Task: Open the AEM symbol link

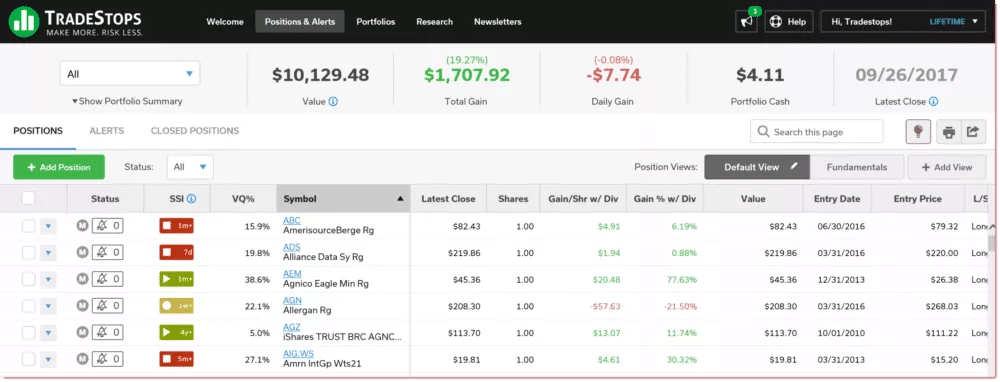Action: coord(292,274)
